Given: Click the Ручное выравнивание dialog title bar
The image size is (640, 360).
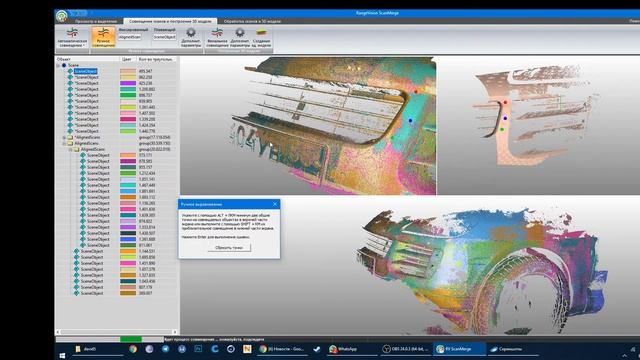Looking at the screenshot, I should [225, 204].
